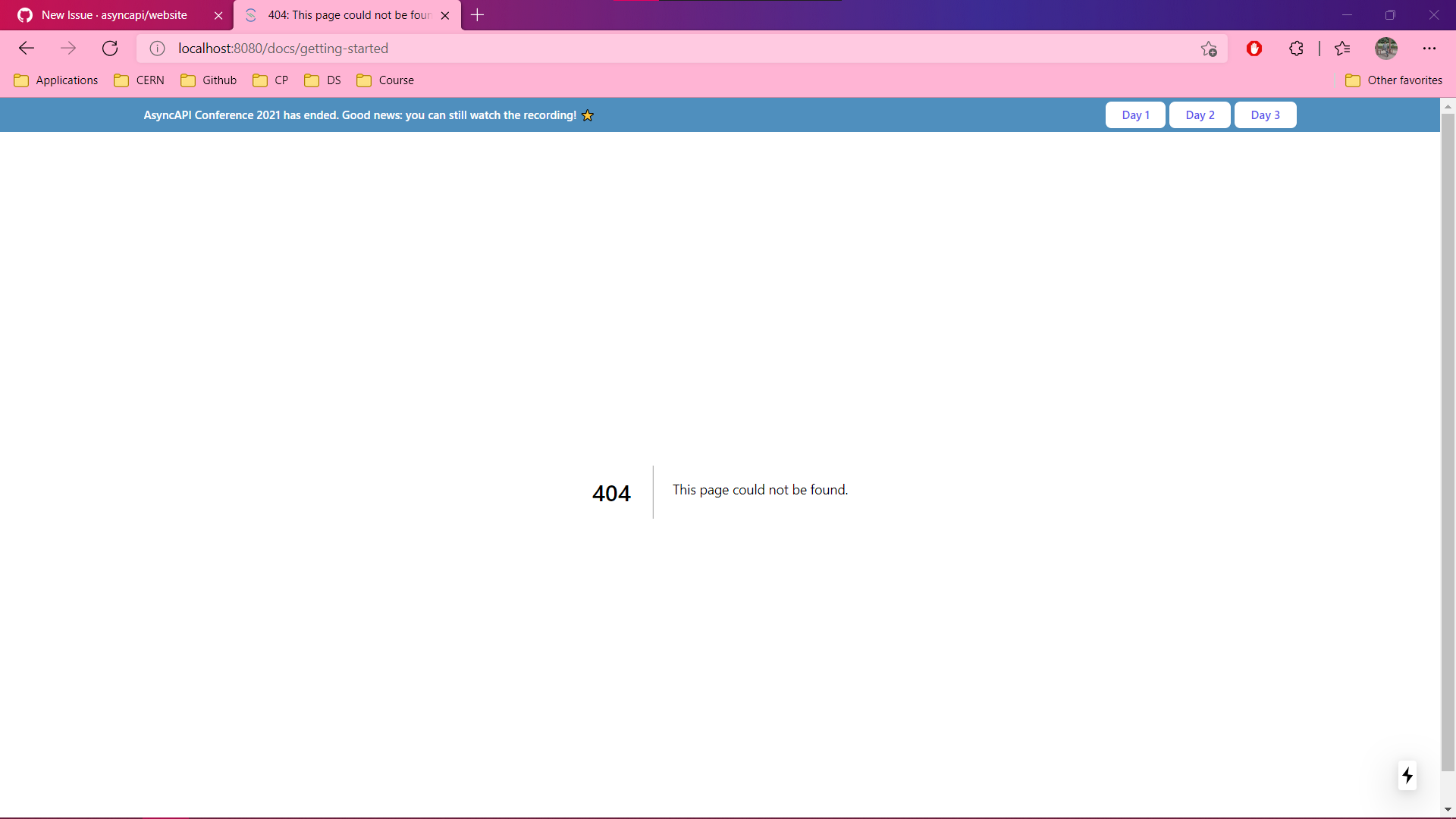Open a new browser tab

click(477, 15)
